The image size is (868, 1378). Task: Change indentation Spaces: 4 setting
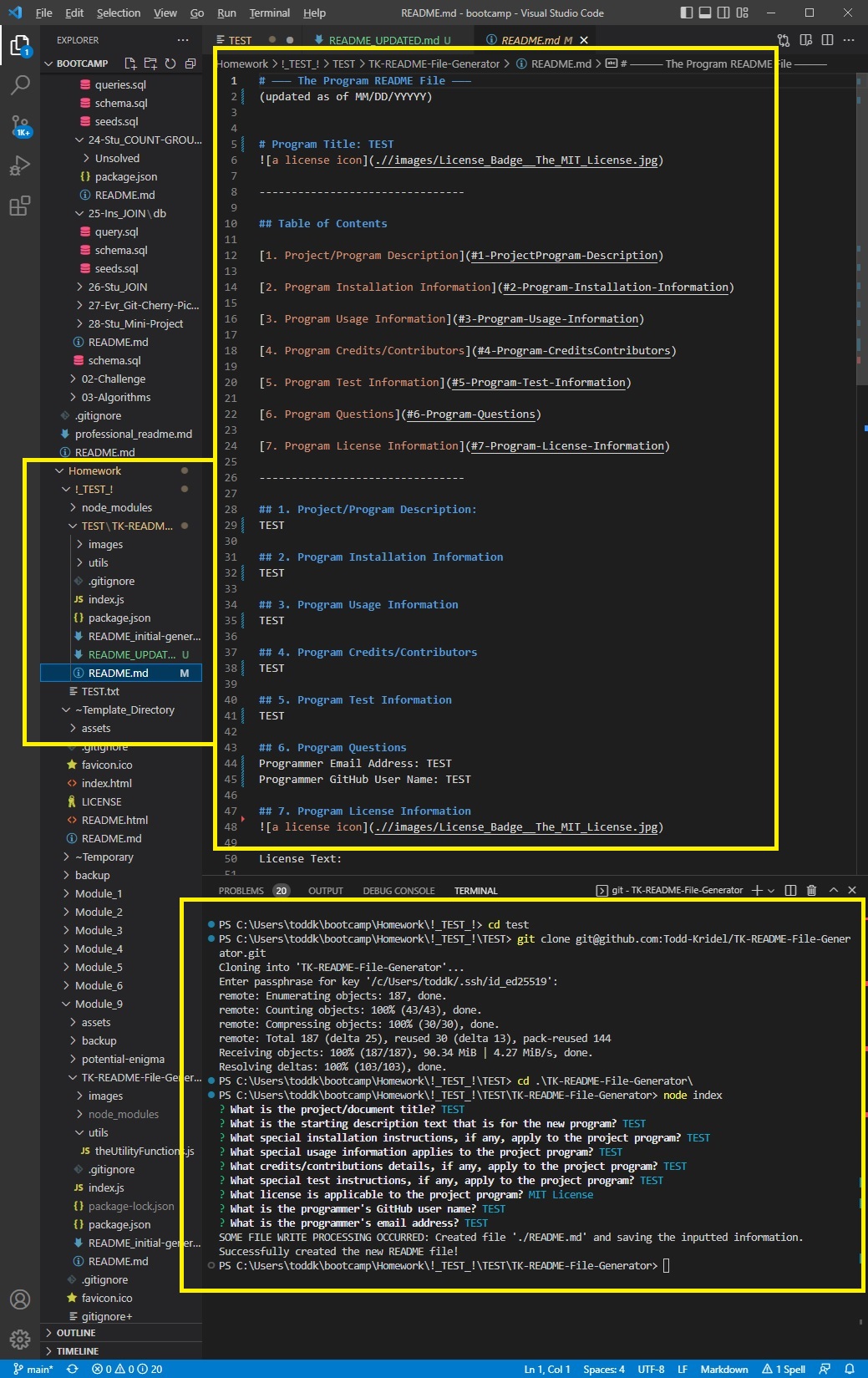[x=604, y=1369]
